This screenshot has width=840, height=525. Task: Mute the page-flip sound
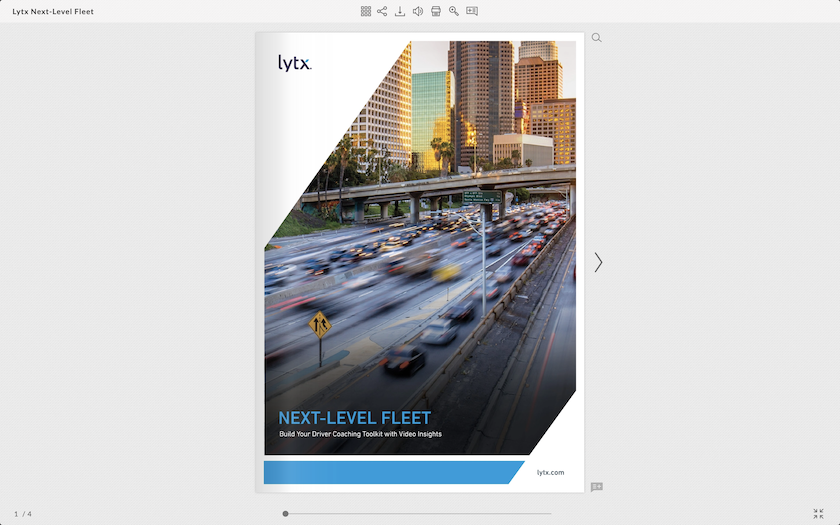point(418,11)
